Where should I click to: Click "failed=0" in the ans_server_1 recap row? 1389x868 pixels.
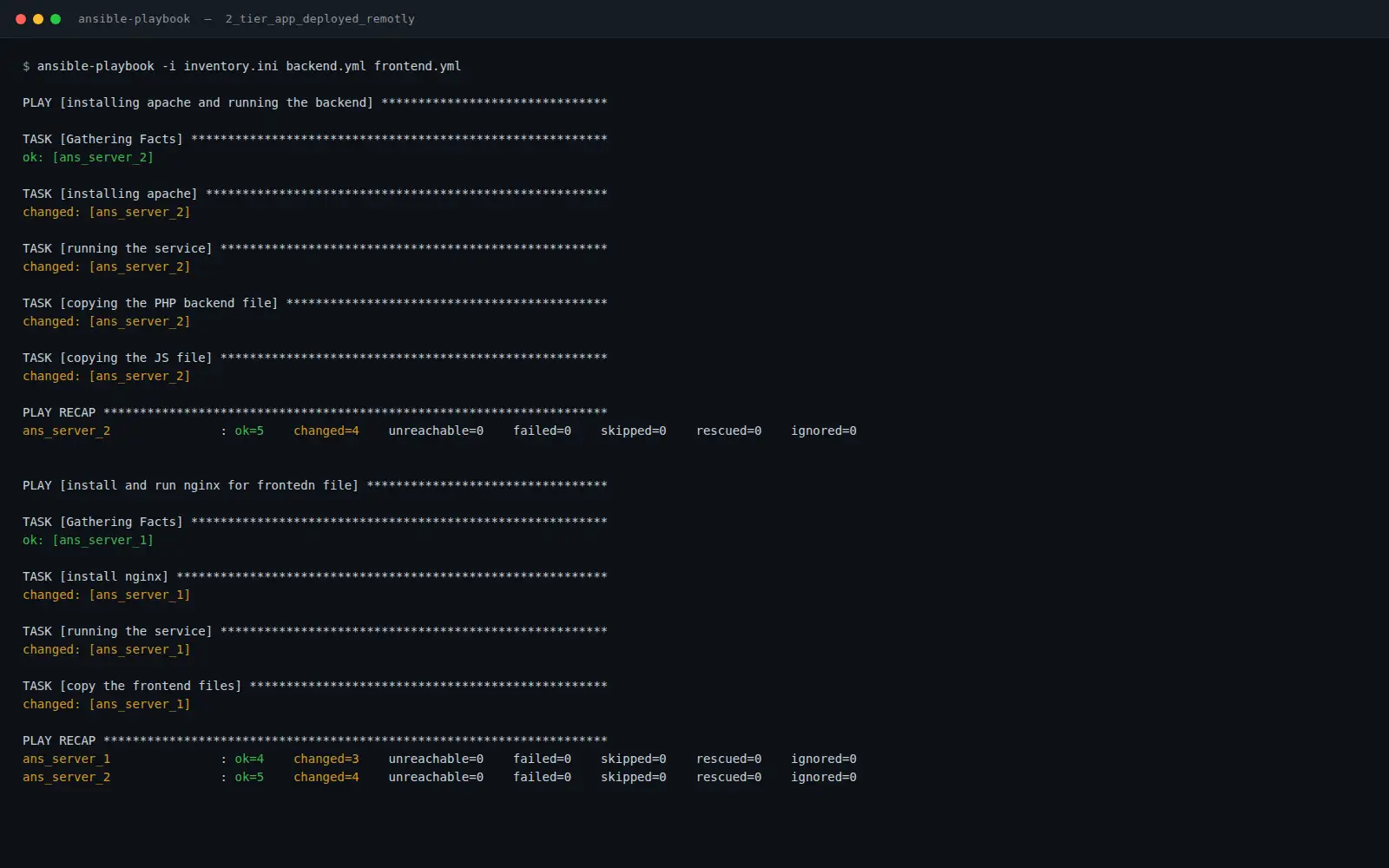pyautogui.click(x=542, y=759)
